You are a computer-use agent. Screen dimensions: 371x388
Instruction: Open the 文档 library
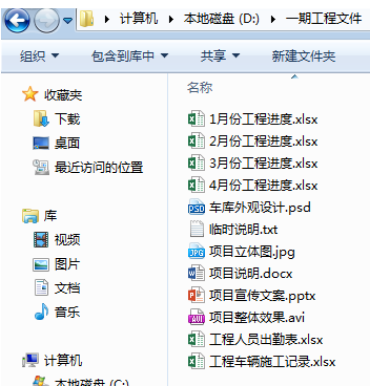coord(67,288)
